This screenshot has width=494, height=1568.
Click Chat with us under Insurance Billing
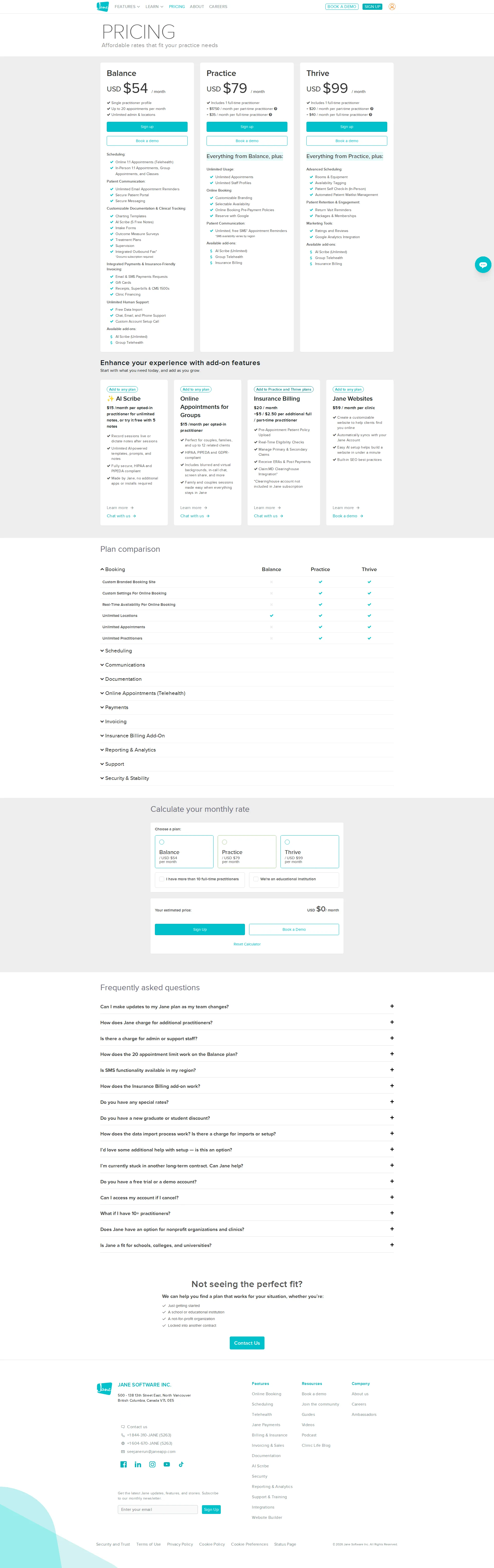[268, 516]
